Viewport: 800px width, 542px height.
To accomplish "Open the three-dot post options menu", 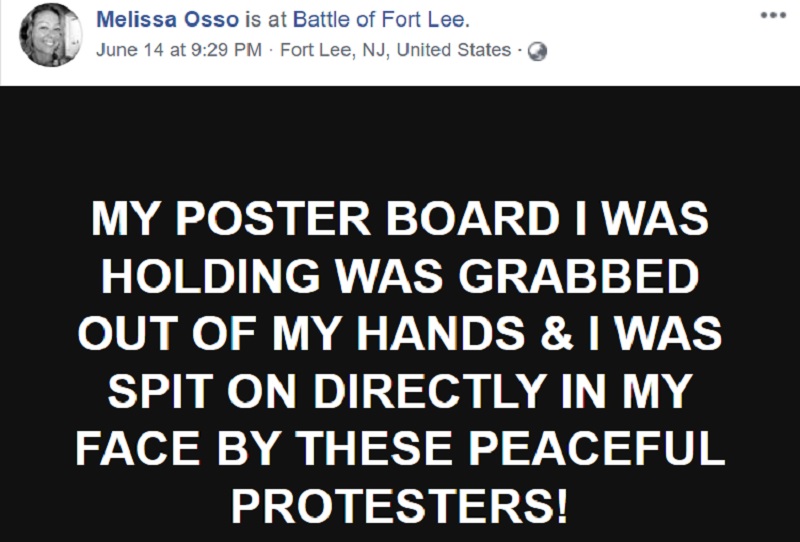I will (773, 15).
